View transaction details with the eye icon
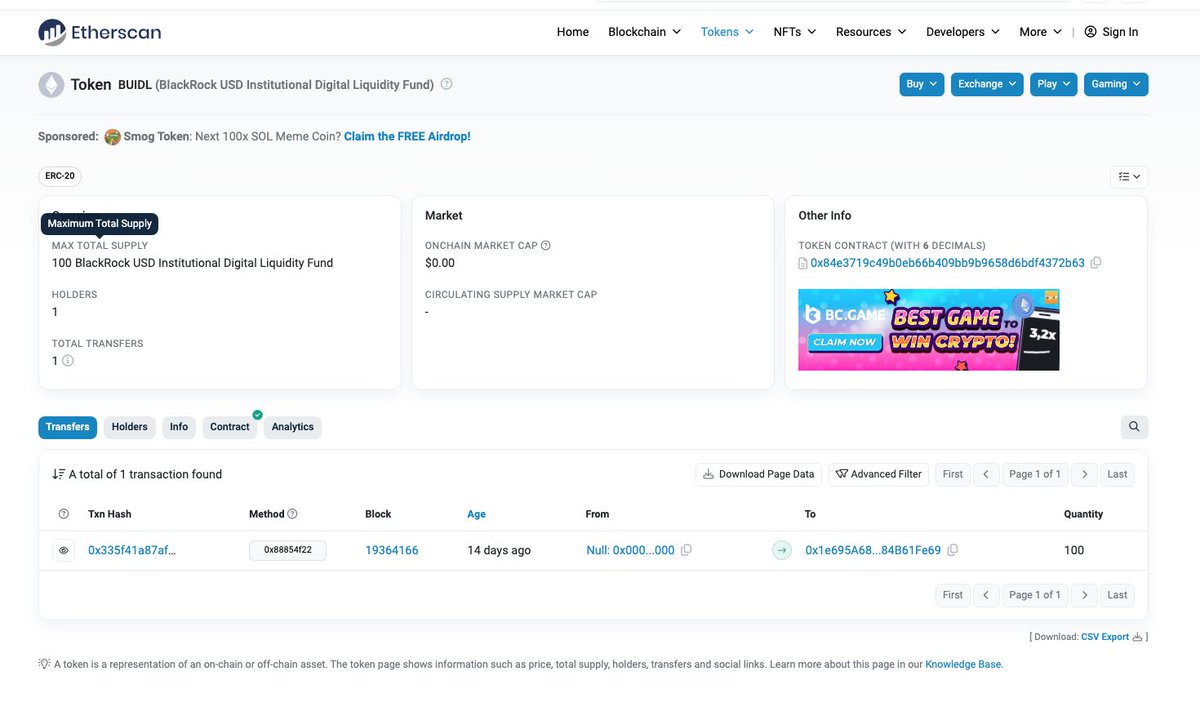Screen dimensions: 1200x720 [x=64, y=550]
